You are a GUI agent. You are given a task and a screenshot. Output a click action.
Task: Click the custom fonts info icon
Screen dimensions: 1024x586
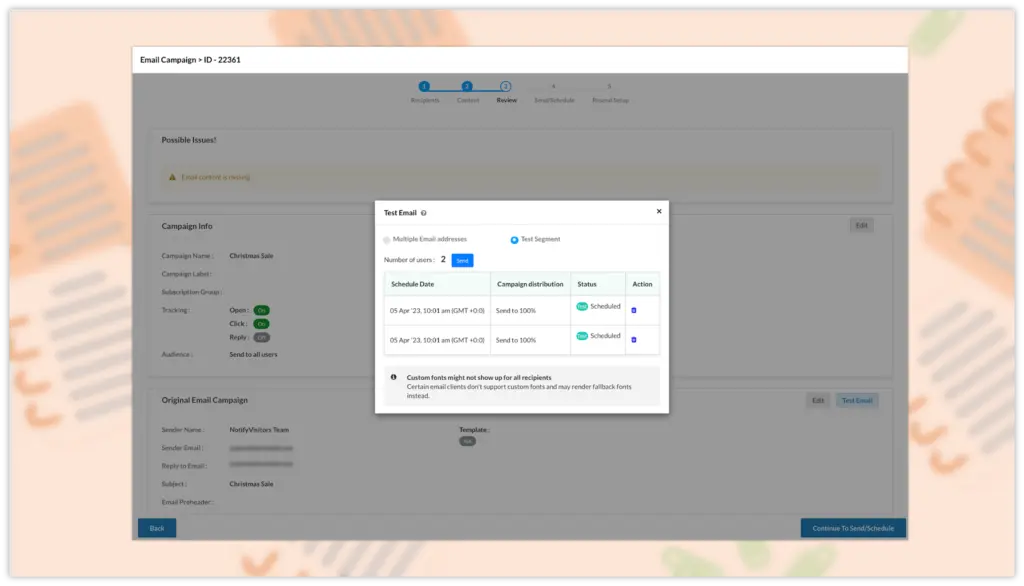click(393, 377)
